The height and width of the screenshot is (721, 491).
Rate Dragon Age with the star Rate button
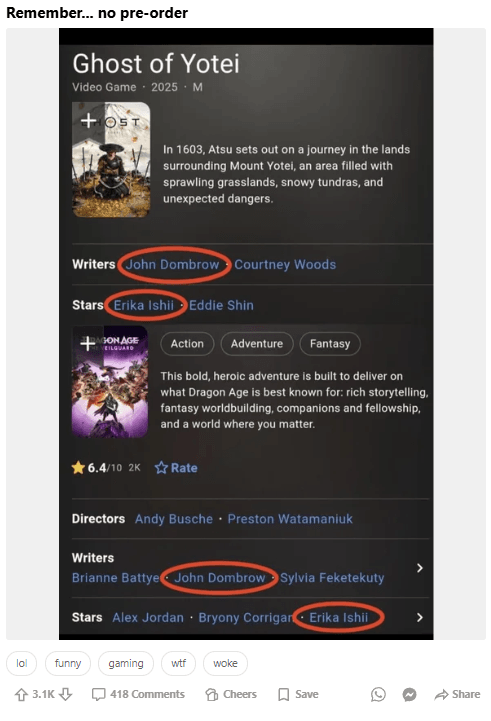tap(176, 468)
